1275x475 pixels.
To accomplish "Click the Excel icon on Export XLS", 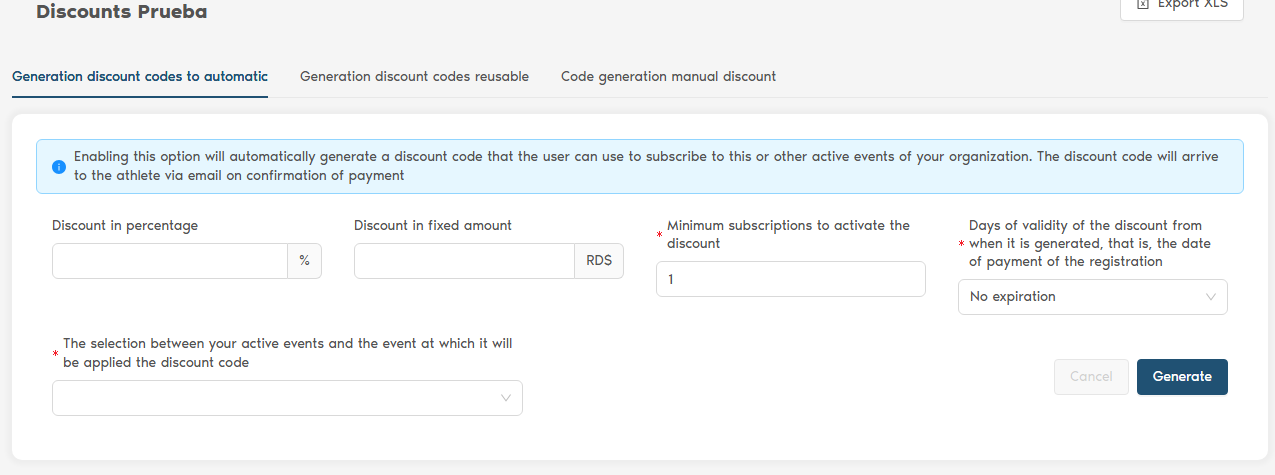I will pos(1143,5).
